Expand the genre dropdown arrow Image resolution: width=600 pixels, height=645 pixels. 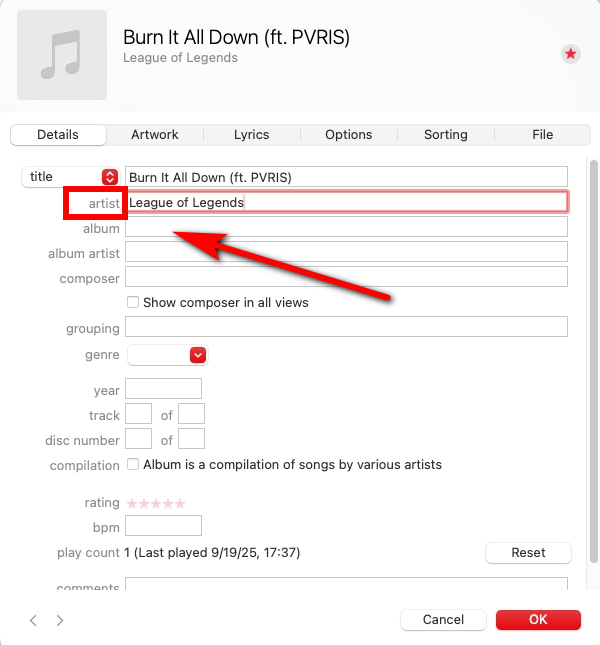tap(198, 355)
